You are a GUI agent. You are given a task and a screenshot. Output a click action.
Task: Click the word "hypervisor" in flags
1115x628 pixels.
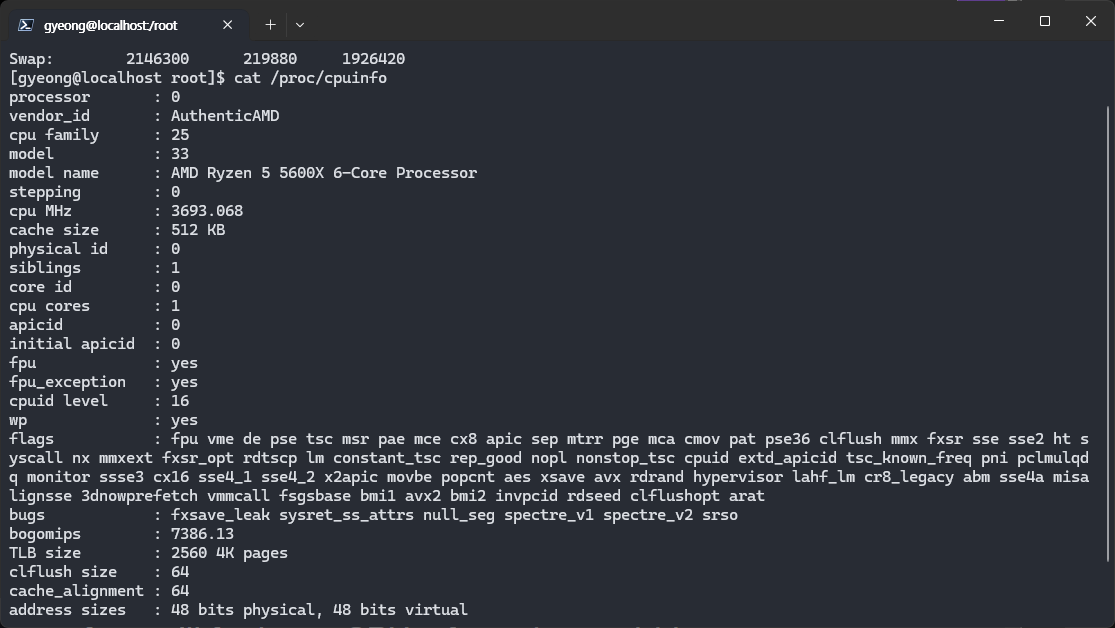(x=738, y=477)
